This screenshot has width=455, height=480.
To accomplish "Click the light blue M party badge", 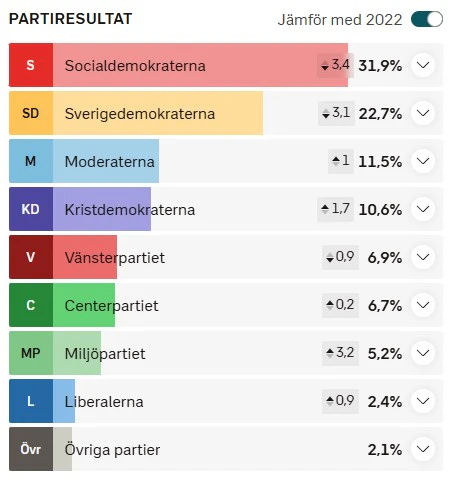I will pyautogui.click(x=31, y=161).
